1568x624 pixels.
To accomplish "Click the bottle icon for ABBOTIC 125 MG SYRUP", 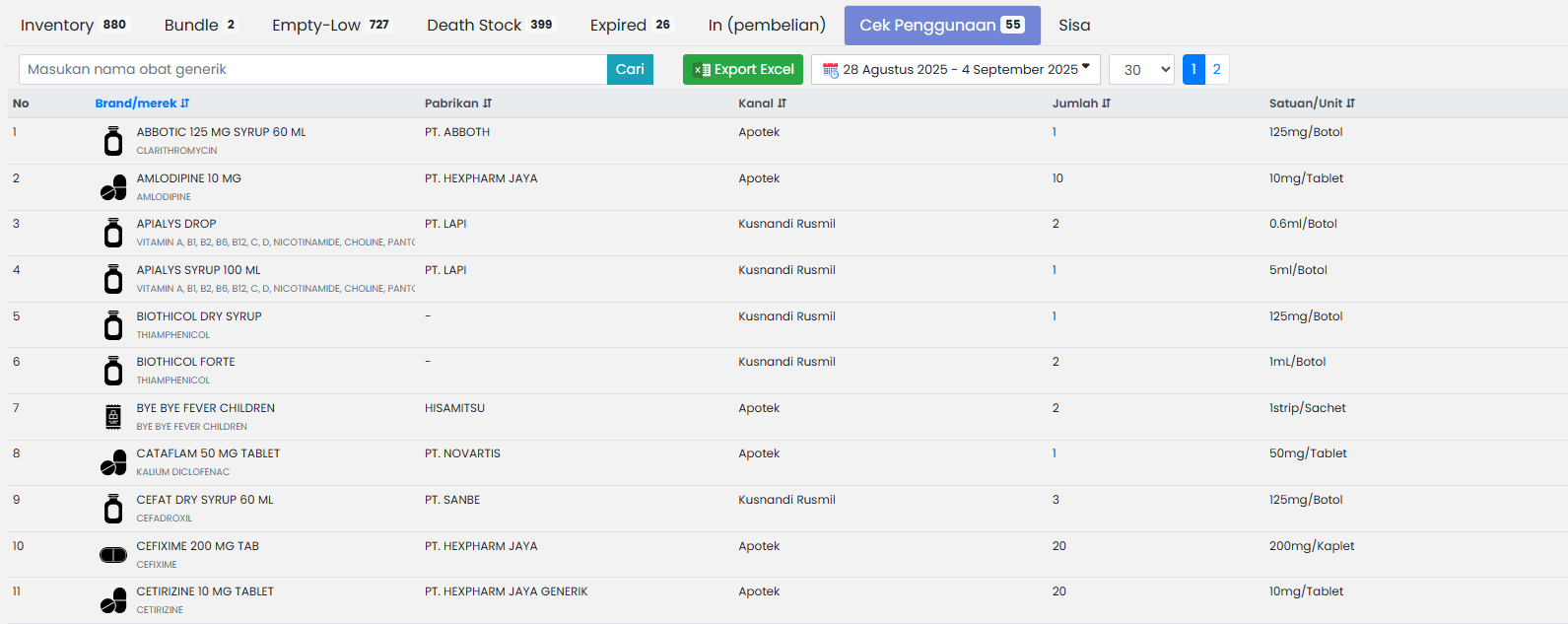I will 113,141.
